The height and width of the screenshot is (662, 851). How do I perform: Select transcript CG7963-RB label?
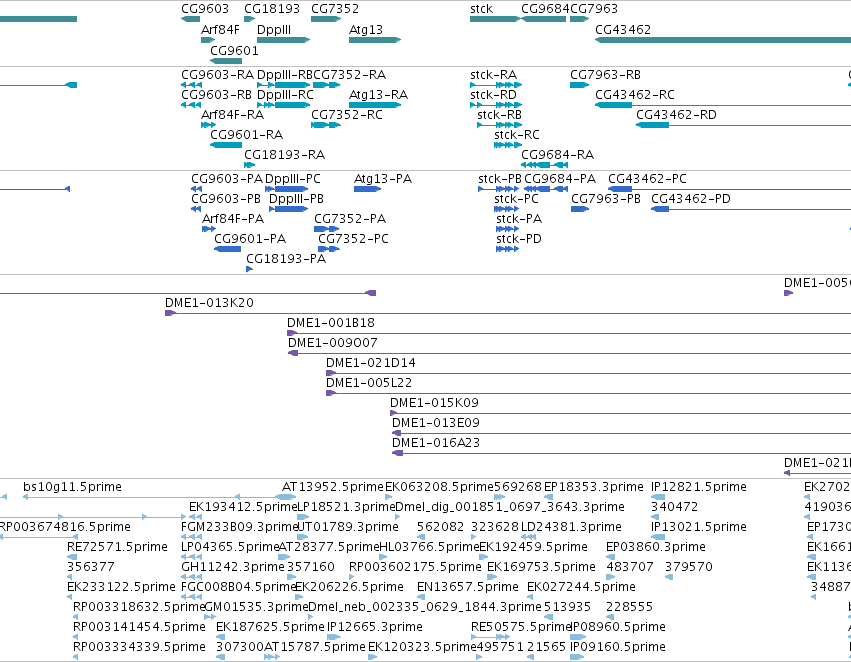(x=605, y=75)
